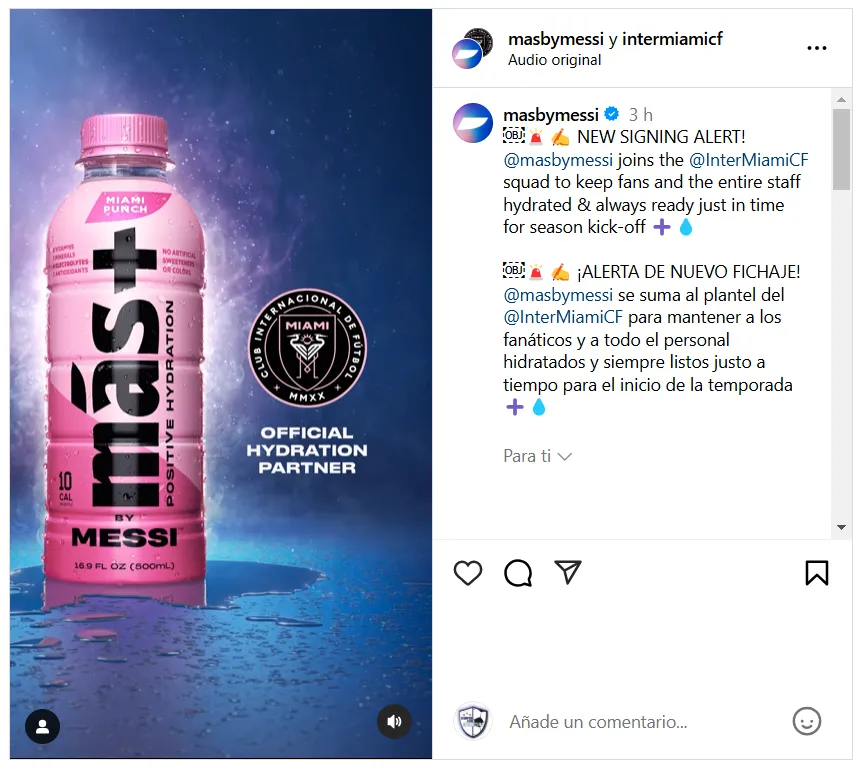Image resolution: width=862 pixels, height=769 pixels.
Task: Open more options three-dot menu
Action: click(816, 48)
